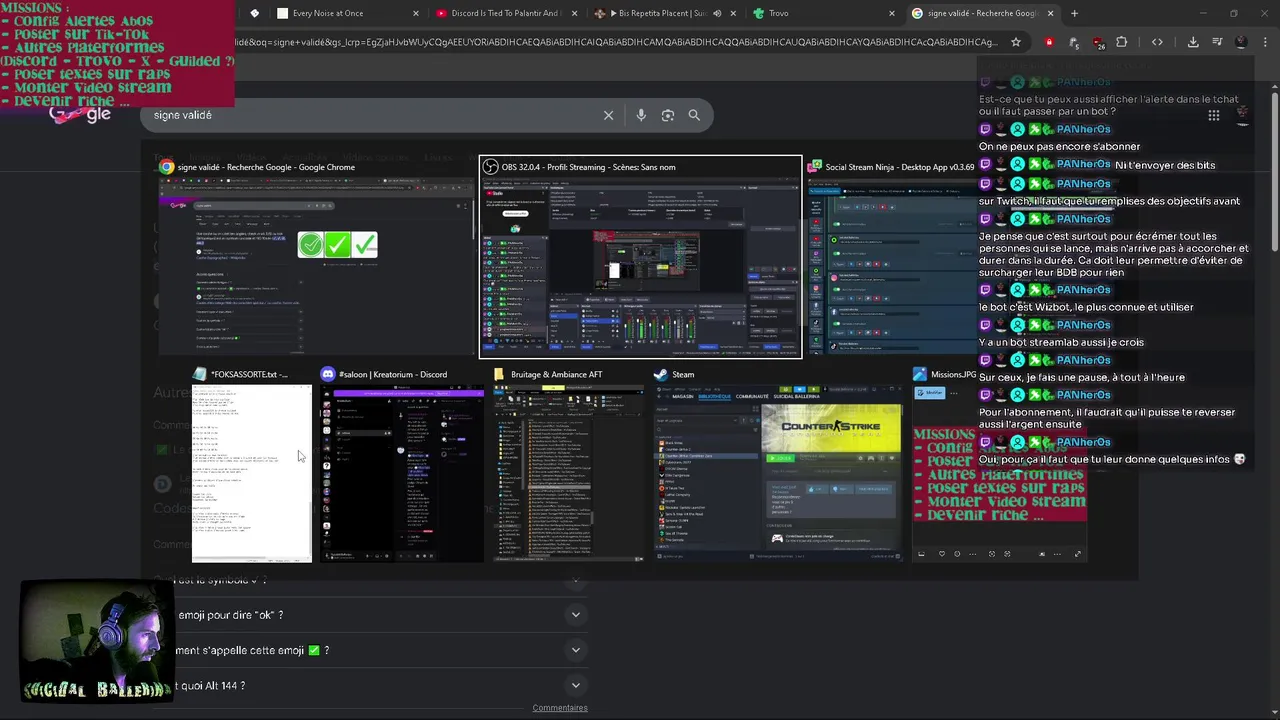This screenshot has width=1280, height=720.
Task: Open the media controls toolbar icon
Action: 1217,42
